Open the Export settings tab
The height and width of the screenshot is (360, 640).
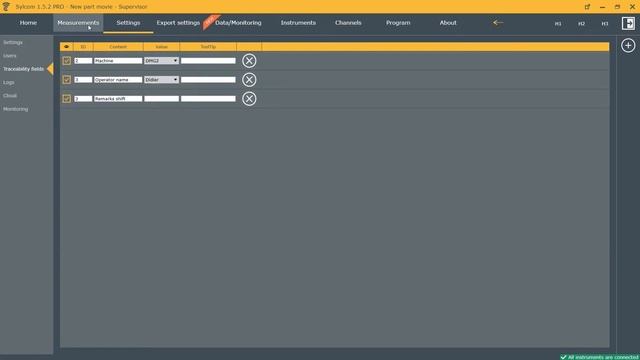pos(178,23)
